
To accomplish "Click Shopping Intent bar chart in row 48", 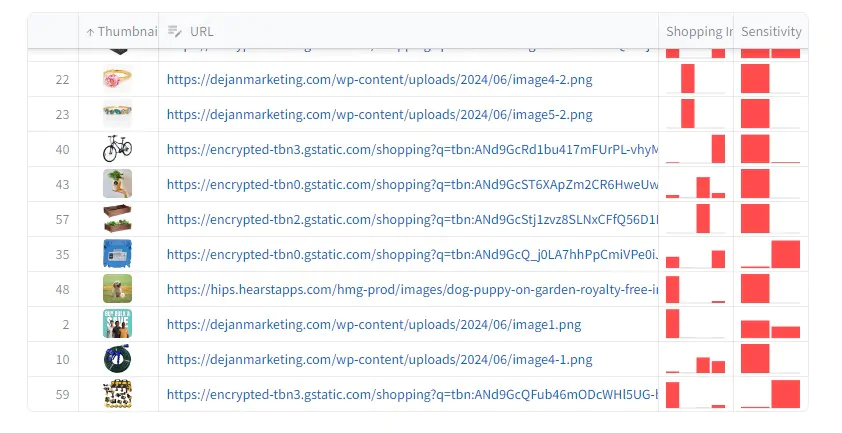I will (x=695, y=289).
